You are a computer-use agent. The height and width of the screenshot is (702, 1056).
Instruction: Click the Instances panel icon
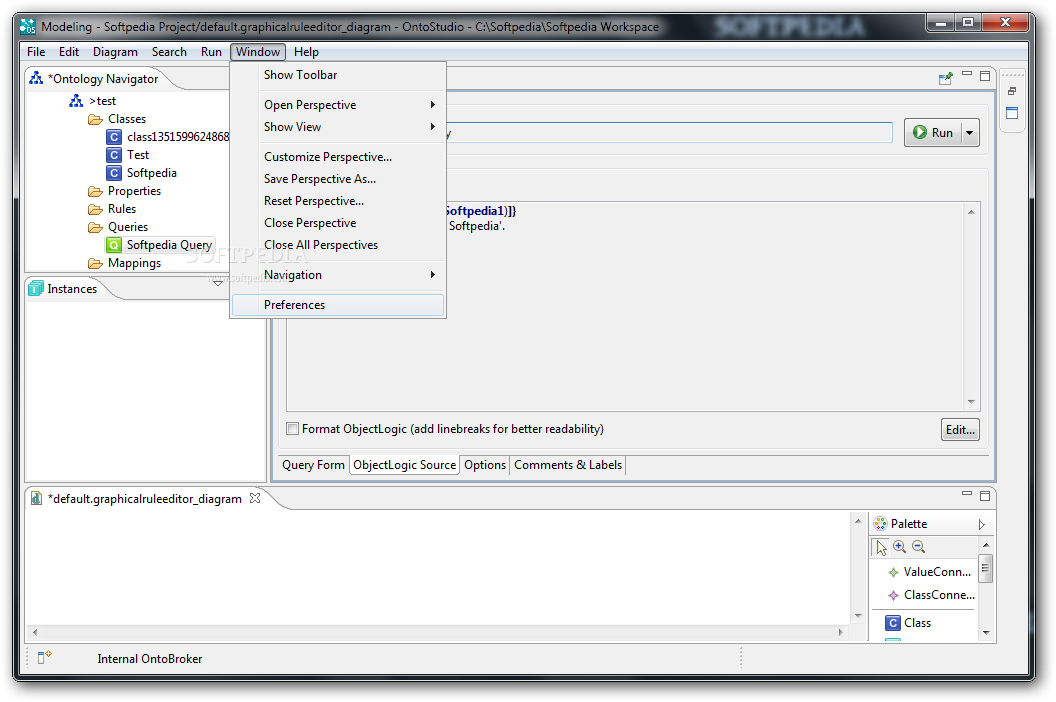(36, 288)
